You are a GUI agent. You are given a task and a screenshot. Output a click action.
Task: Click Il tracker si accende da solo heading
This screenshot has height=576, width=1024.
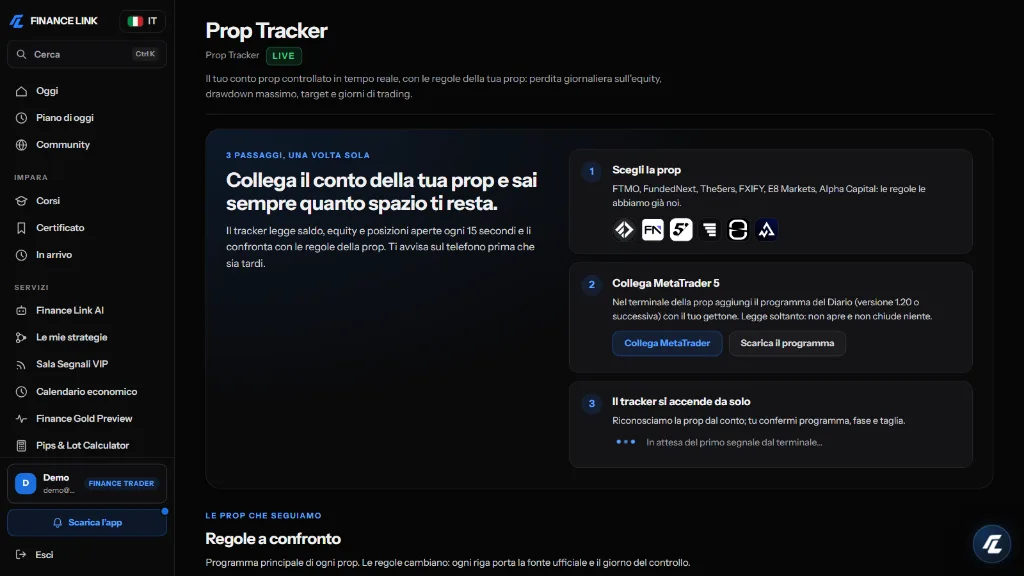[681, 402]
